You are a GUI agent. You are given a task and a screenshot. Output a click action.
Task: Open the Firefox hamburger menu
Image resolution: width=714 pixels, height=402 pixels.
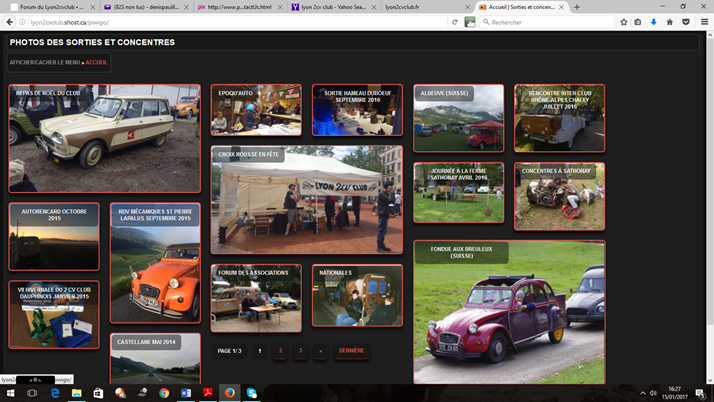click(x=704, y=21)
